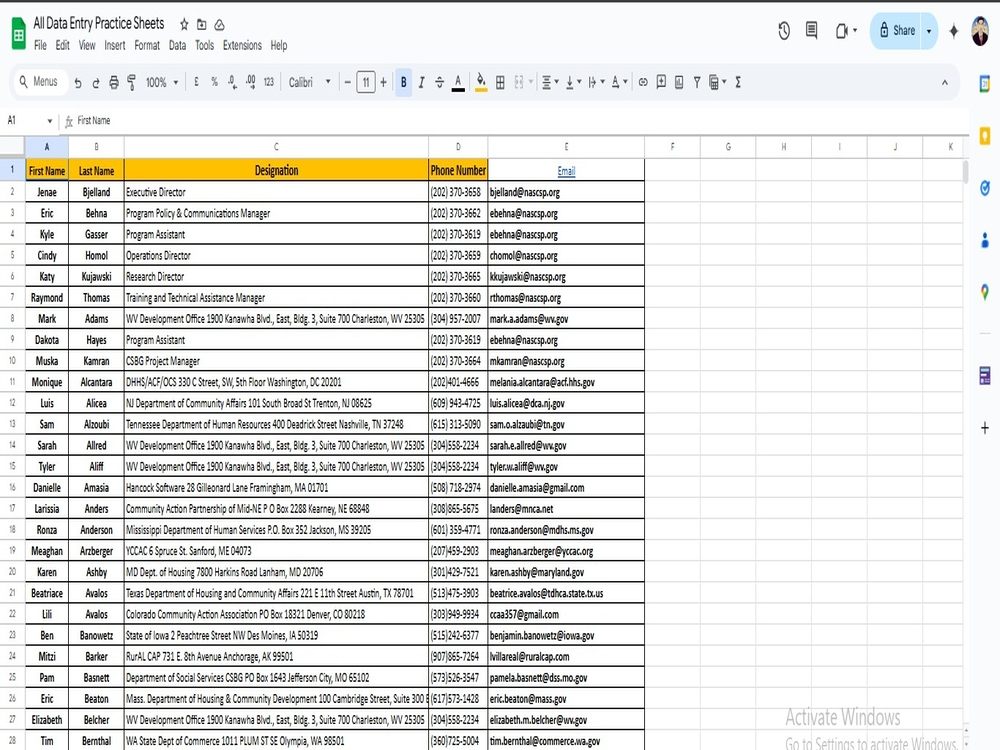The width and height of the screenshot is (1000, 750).
Task: Click the Insert comment icon
Action: click(x=661, y=82)
